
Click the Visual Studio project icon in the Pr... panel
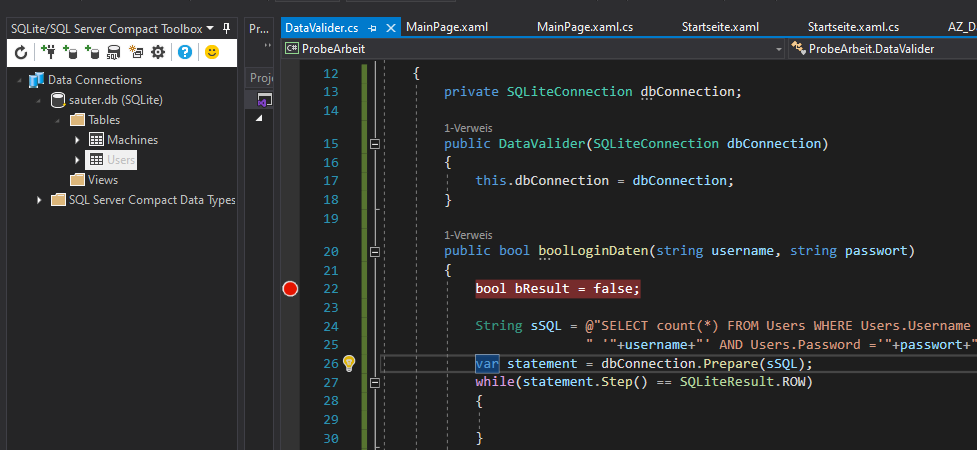pos(265,100)
